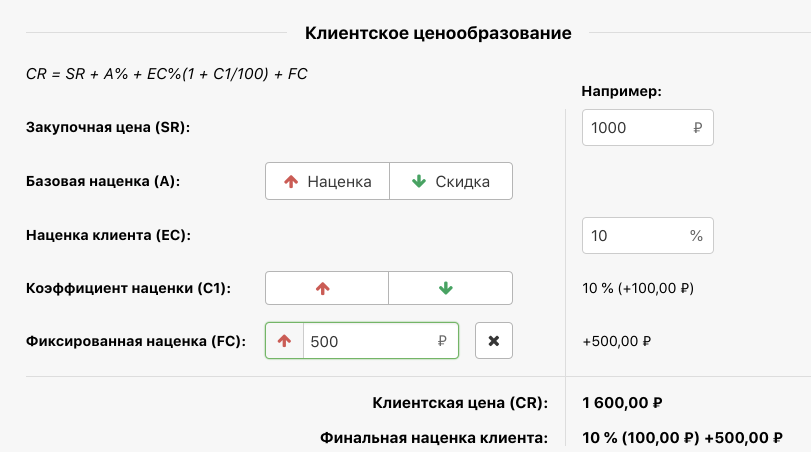Click the Фиксированная наценка (FC) label
Image resolution: width=811 pixels, height=452 pixels.
click(x=136, y=341)
